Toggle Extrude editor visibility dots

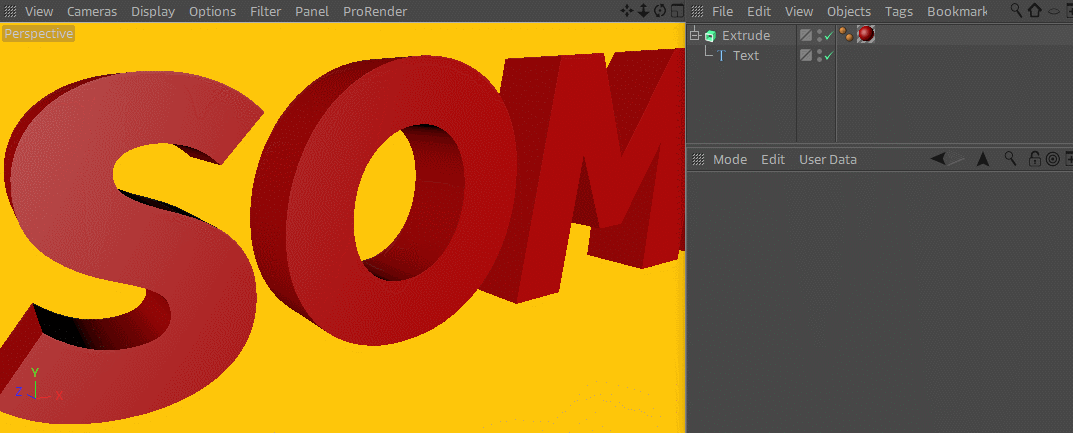(819, 36)
